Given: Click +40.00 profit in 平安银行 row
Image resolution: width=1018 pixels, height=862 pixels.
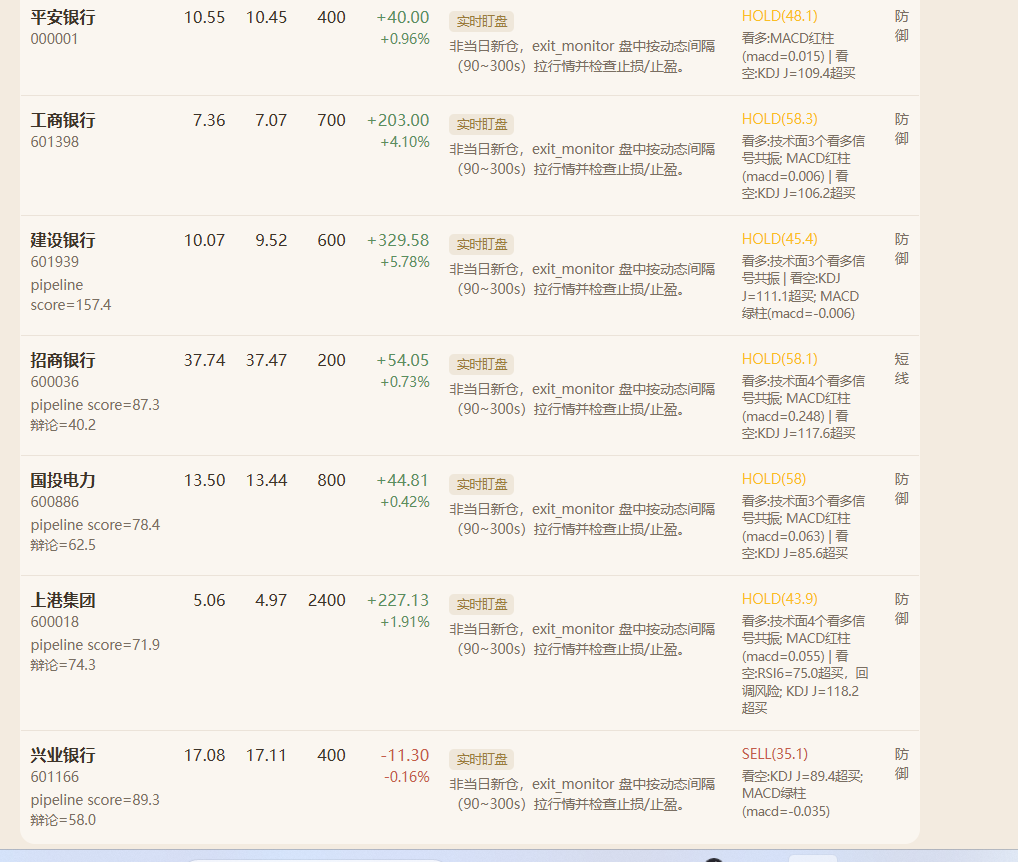Looking at the screenshot, I should click(403, 18).
